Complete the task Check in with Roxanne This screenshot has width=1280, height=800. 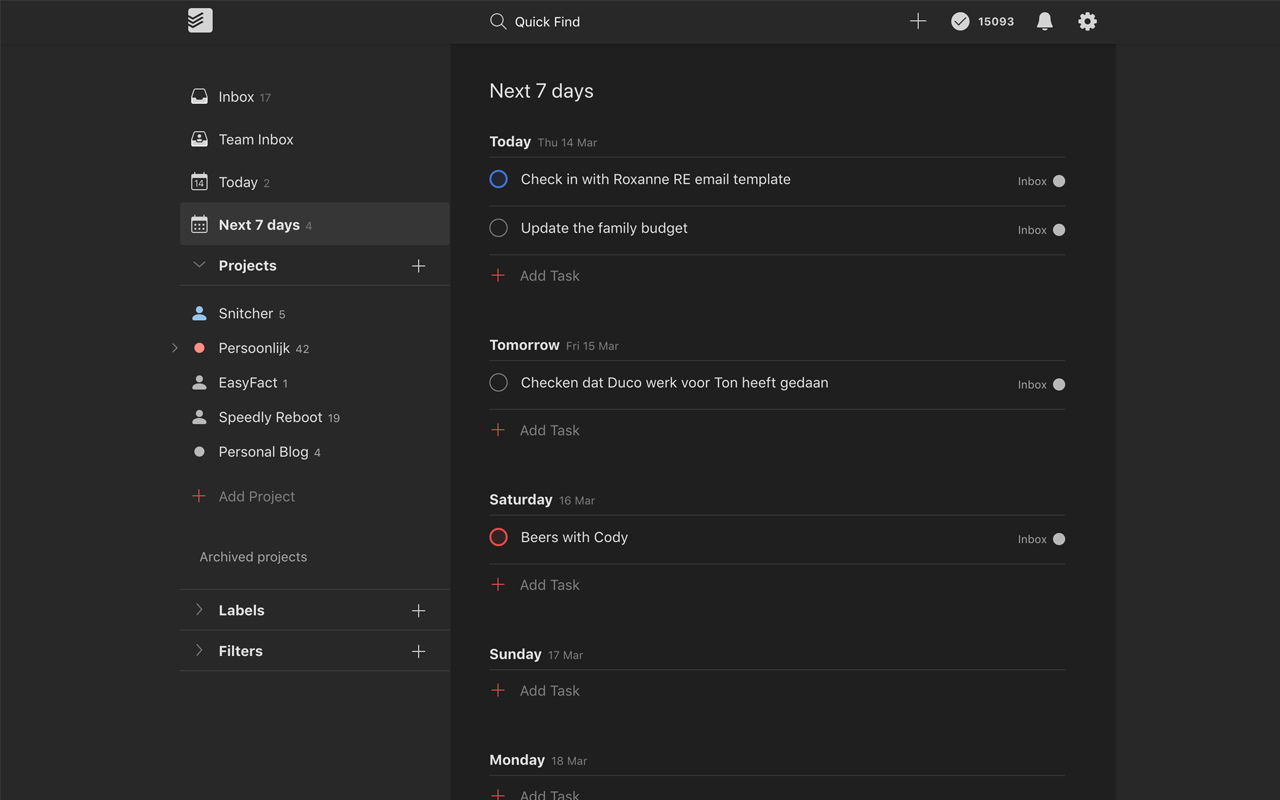pos(498,178)
